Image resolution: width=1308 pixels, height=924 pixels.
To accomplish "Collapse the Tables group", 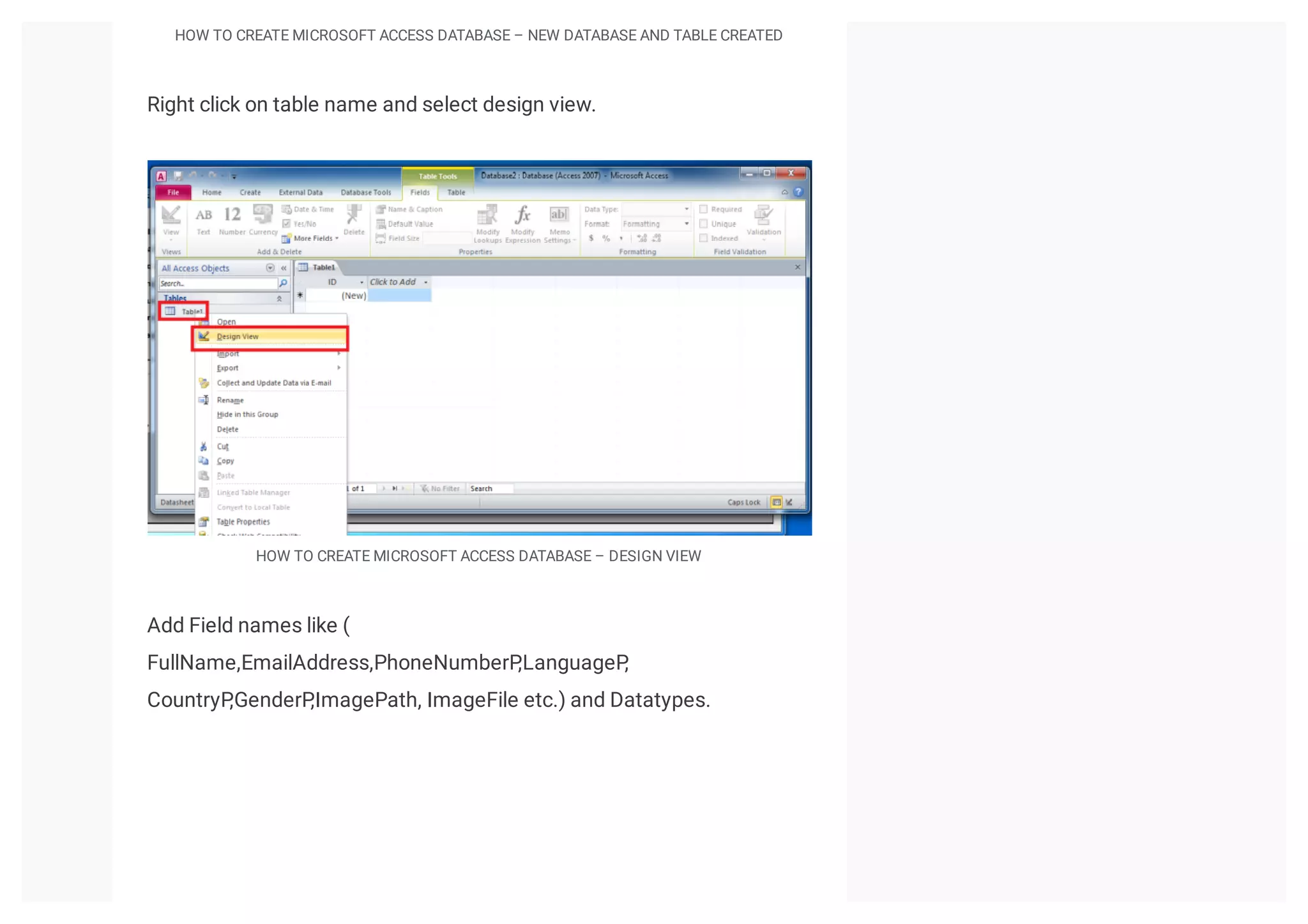I will pos(279,298).
